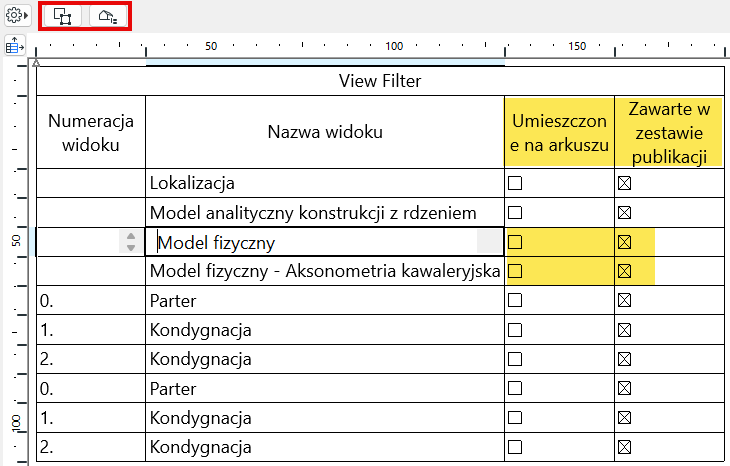The width and height of the screenshot is (730, 466).
Task: Click the Model fizyczny name edit field
Action: pyautogui.click(x=324, y=242)
